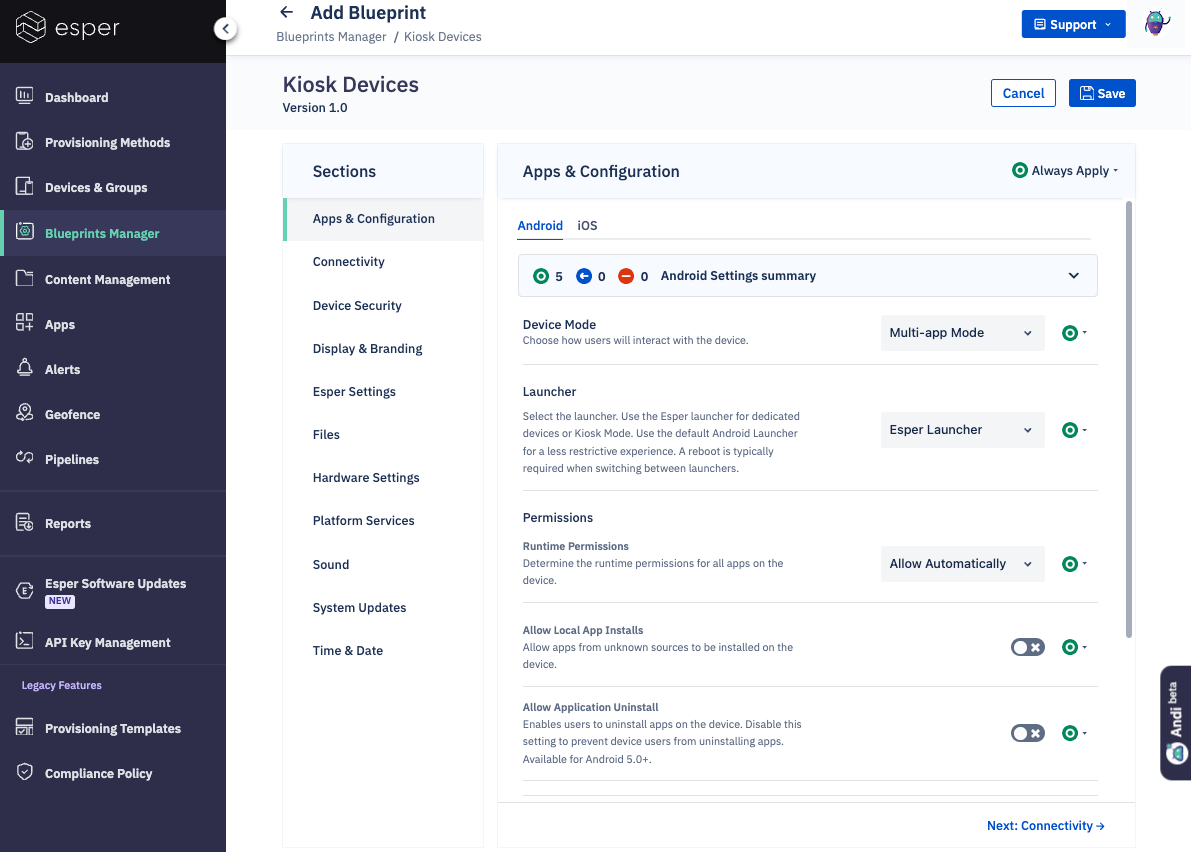Open the Dashboard from the sidebar
Screen dimensions: 1191x852
click(x=76, y=97)
